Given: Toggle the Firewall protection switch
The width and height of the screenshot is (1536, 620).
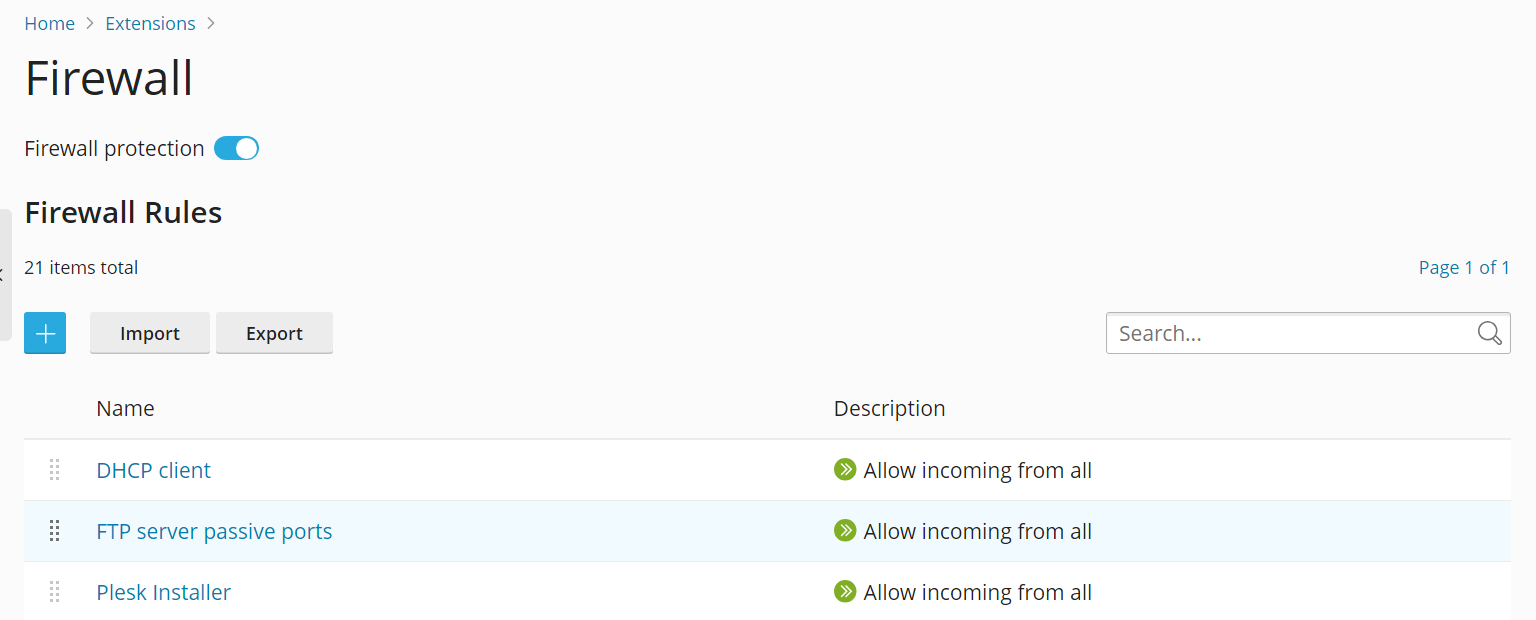Looking at the screenshot, I should [237, 149].
